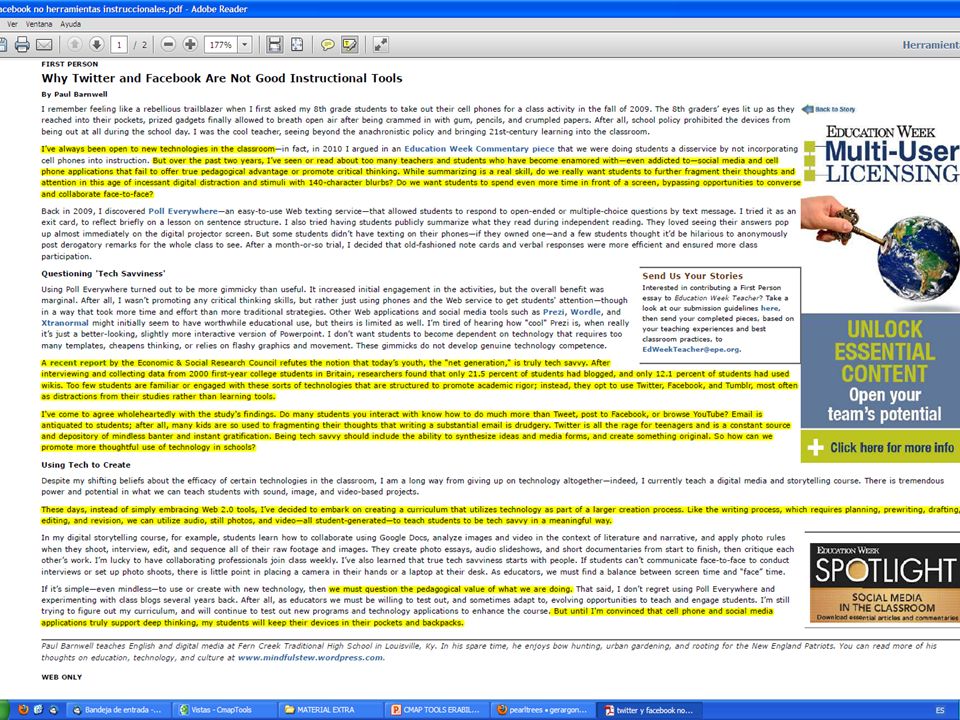
Task: Open Firefox from the quick launch icon
Action: pos(23,710)
